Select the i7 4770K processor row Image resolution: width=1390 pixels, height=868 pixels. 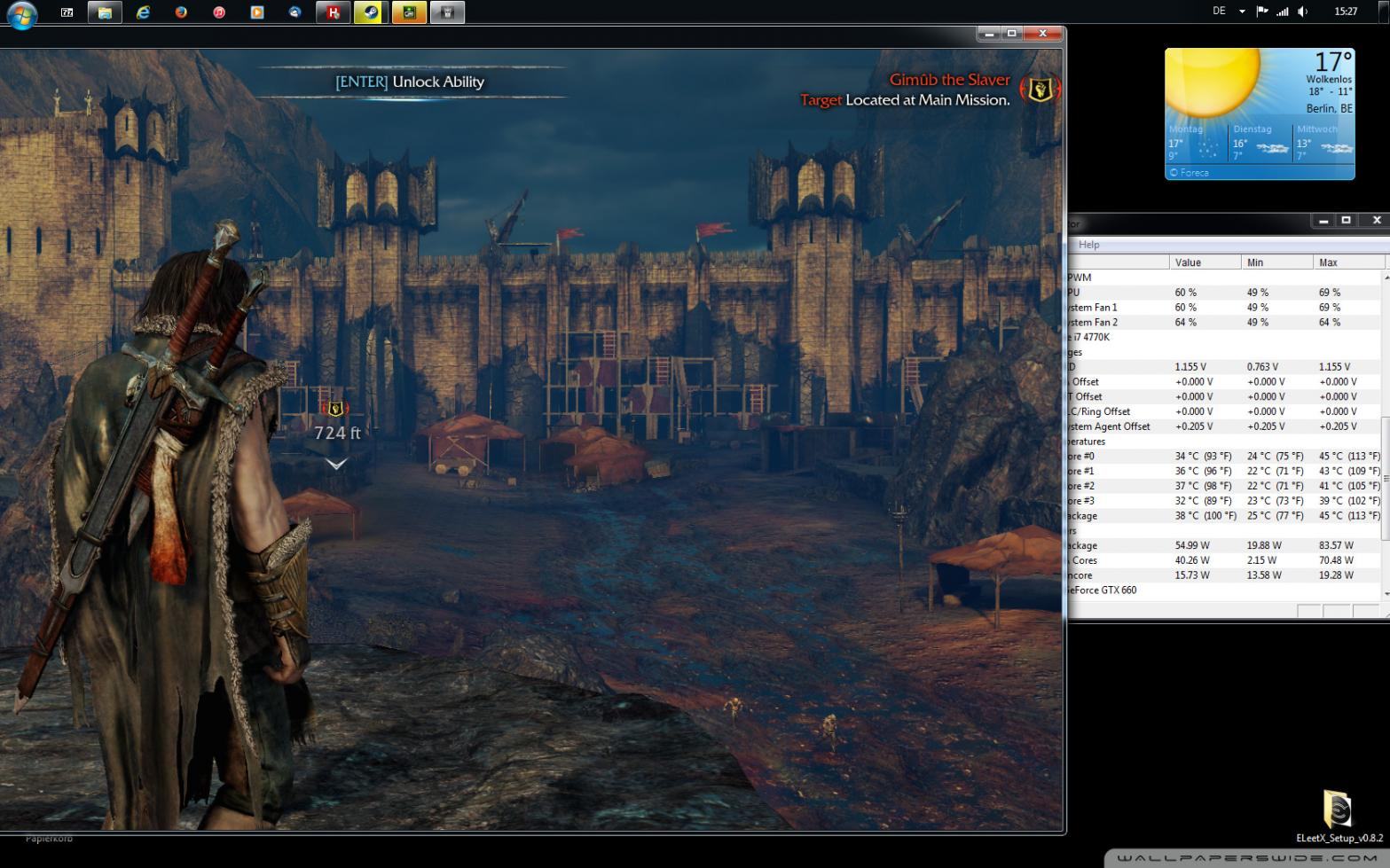click(x=1224, y=338)
